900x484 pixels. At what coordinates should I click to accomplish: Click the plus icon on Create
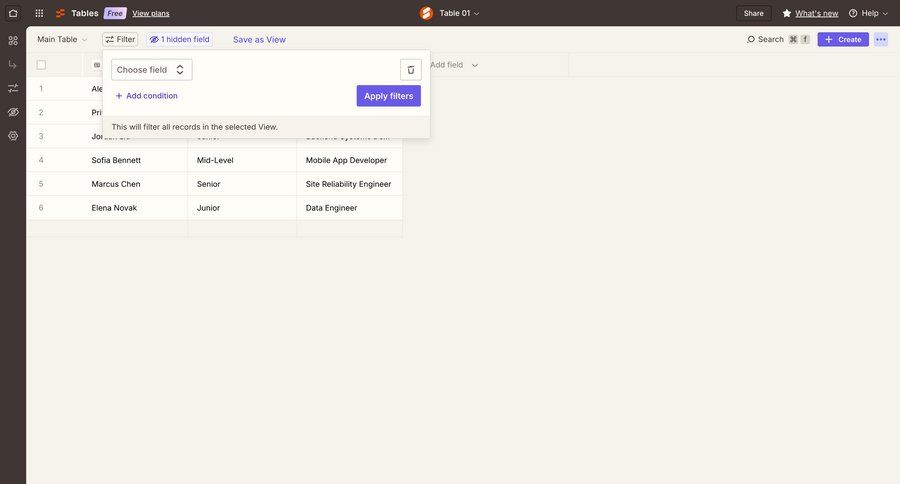point(828,40)
